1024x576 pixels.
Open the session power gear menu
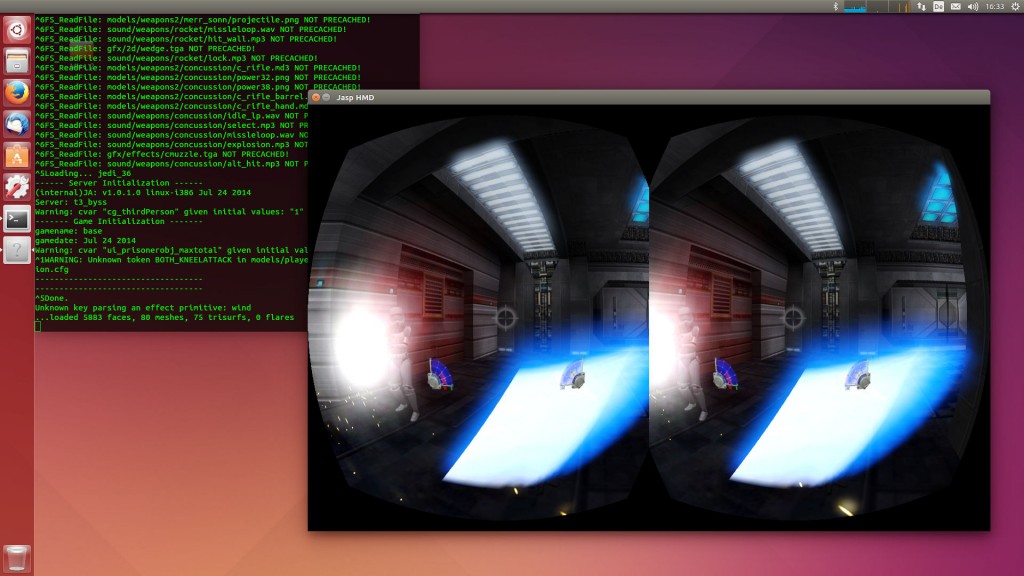(1016, 7)
